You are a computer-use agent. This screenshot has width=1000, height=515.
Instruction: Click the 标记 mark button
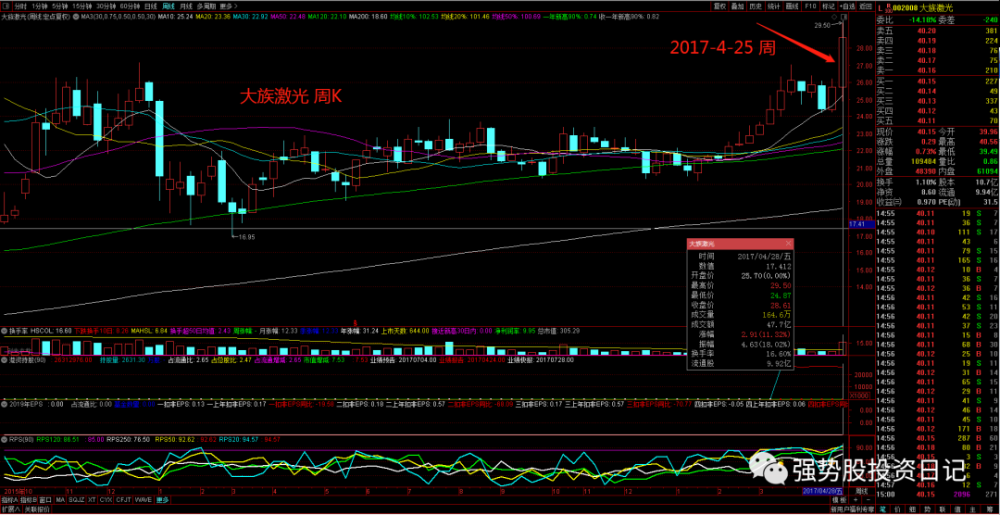click(x=828, y=6)
